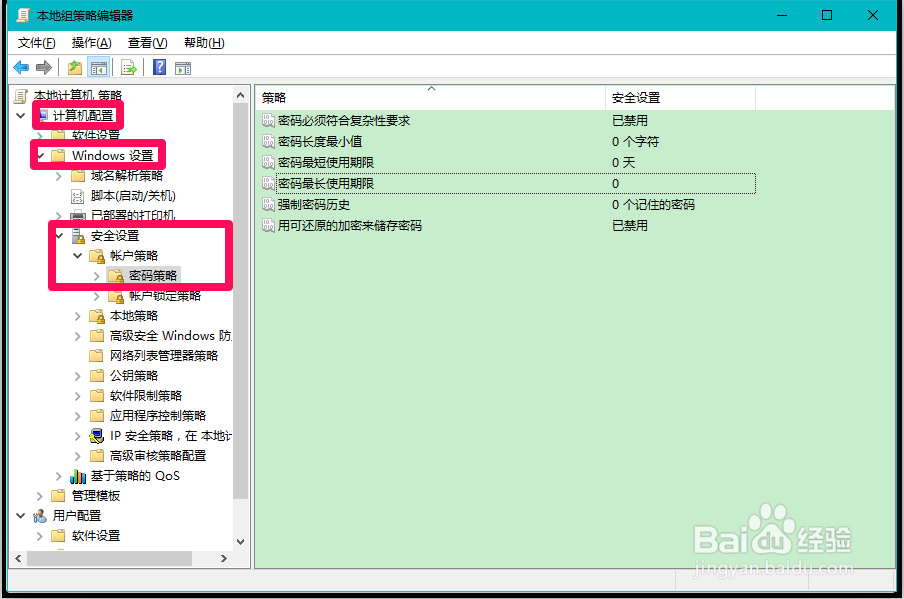
Task: Toggle the Show/Hide Action Pane toolbar button
Action: click(184, 66)
